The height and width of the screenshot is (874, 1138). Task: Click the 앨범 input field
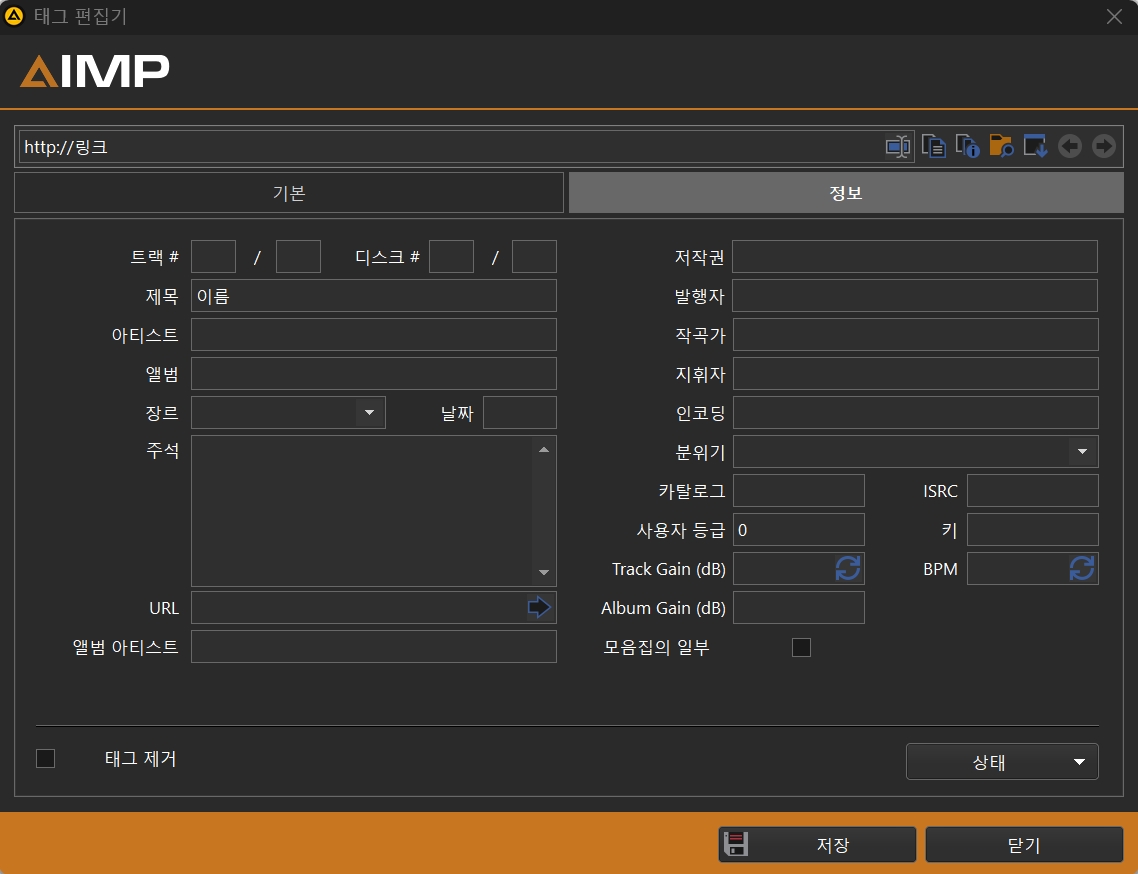click(x=374, y=373)
